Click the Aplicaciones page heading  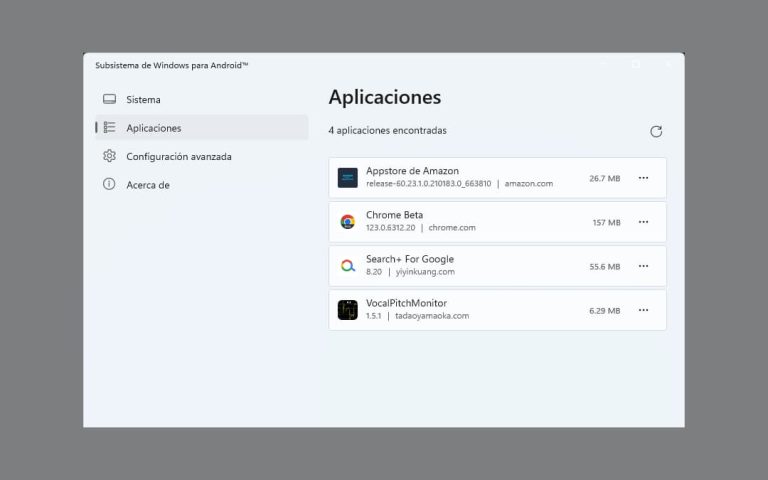click(x=384, y=97)
